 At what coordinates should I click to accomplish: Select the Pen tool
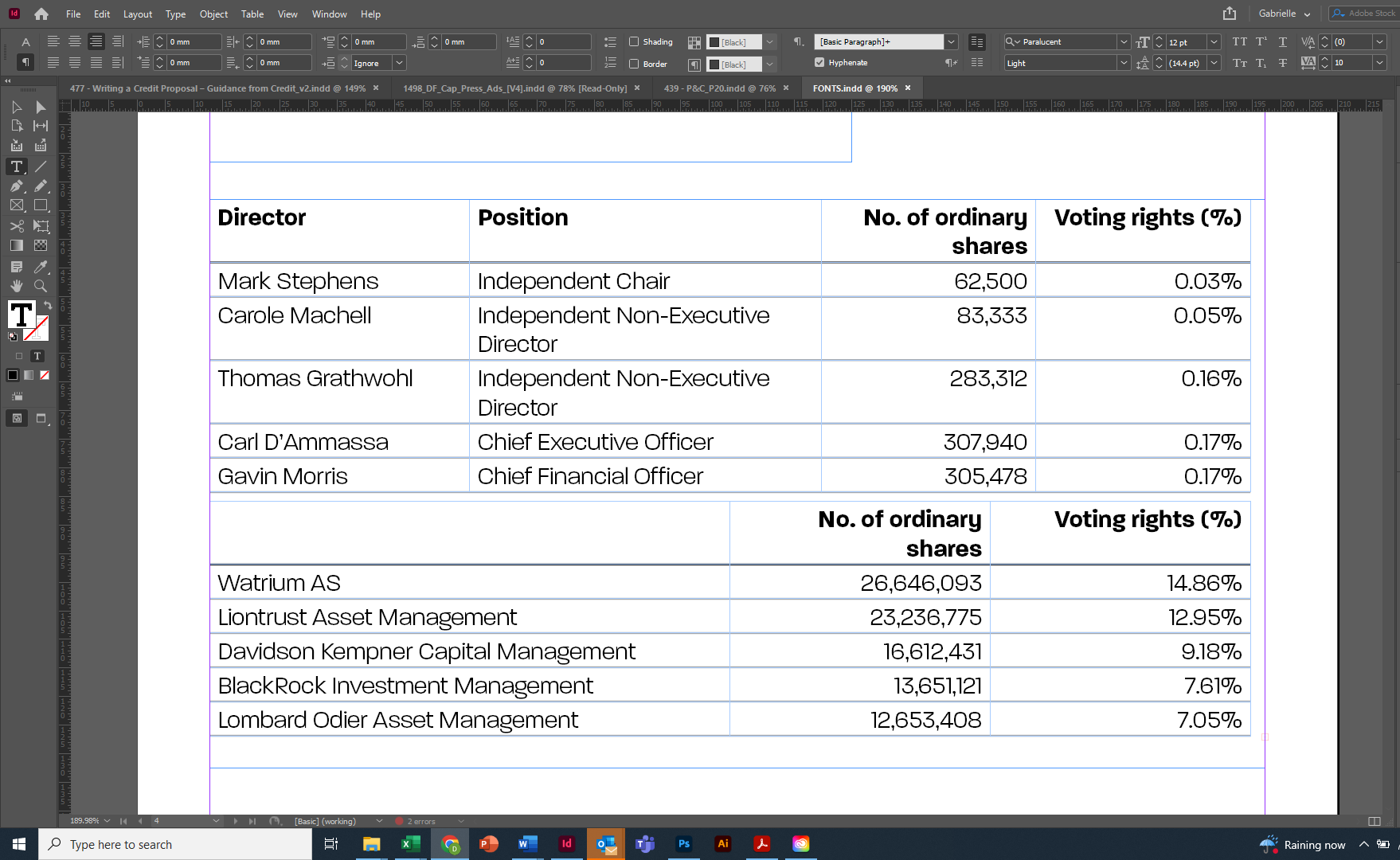pyautogui.click(x=17, y=186)
